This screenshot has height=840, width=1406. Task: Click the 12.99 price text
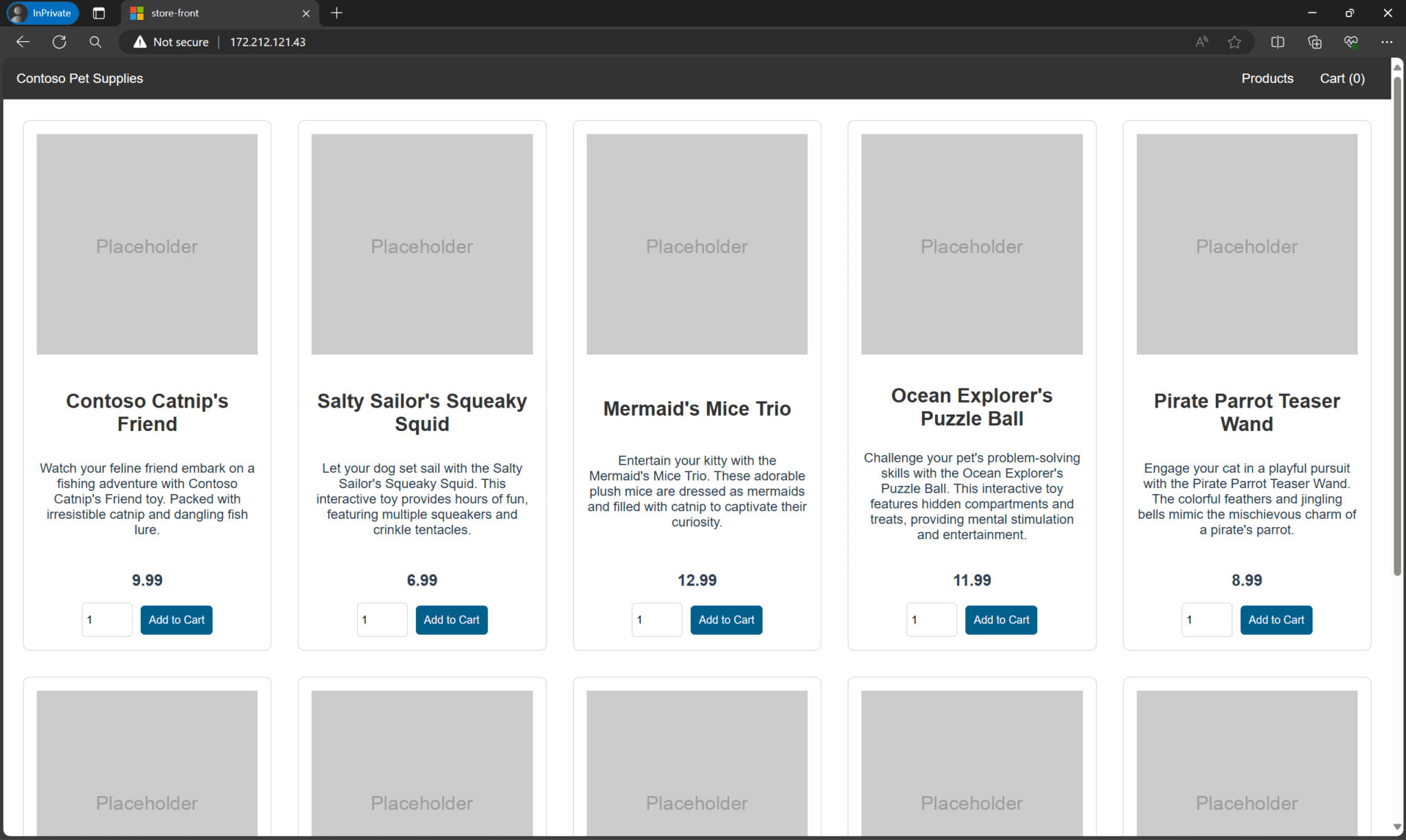(697, 580)
